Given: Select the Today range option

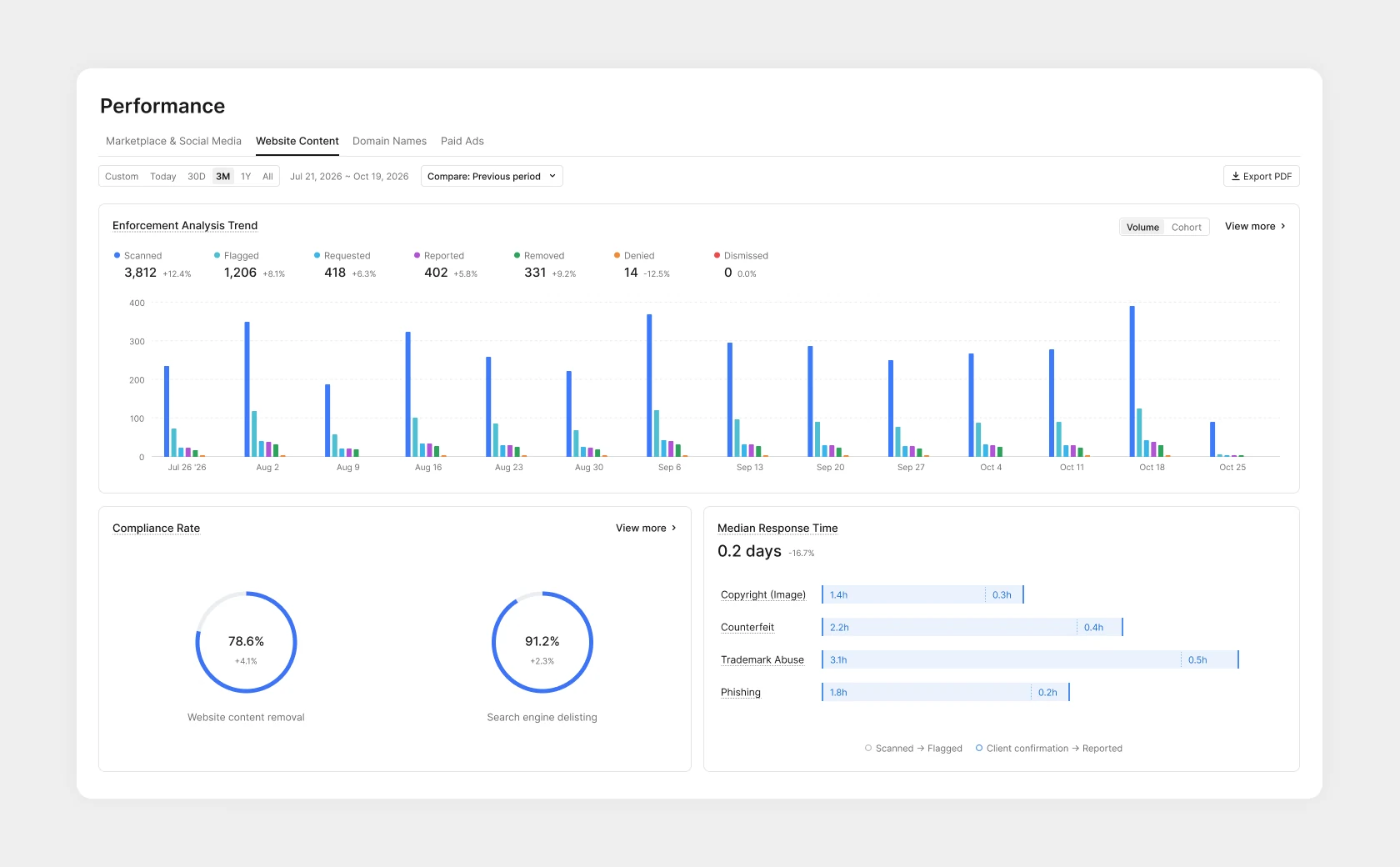Looking at the screenshot, I should pyautogui.click(x=163, y=177).
